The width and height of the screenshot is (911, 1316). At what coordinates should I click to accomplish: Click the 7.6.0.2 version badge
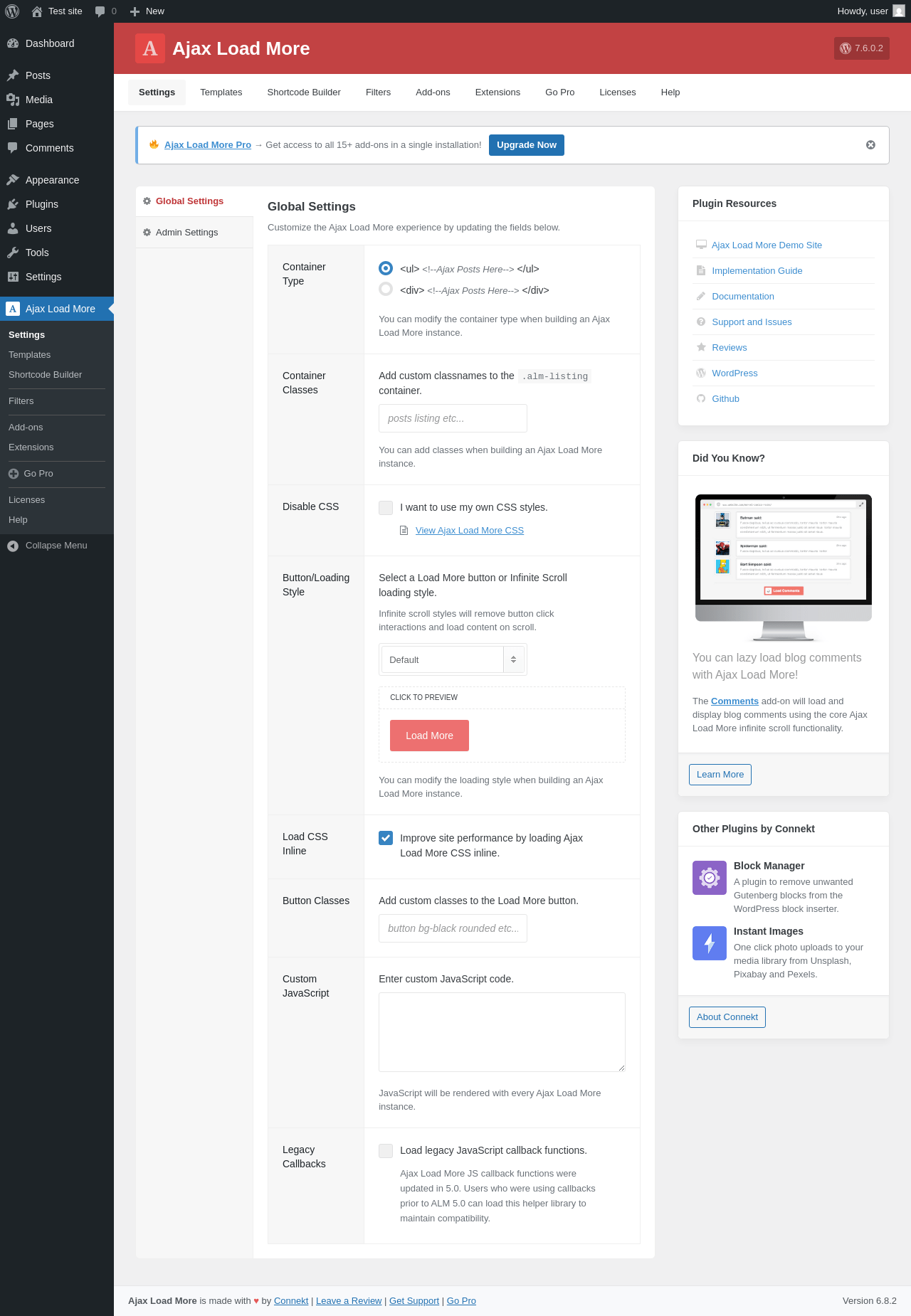coord(861,48)
